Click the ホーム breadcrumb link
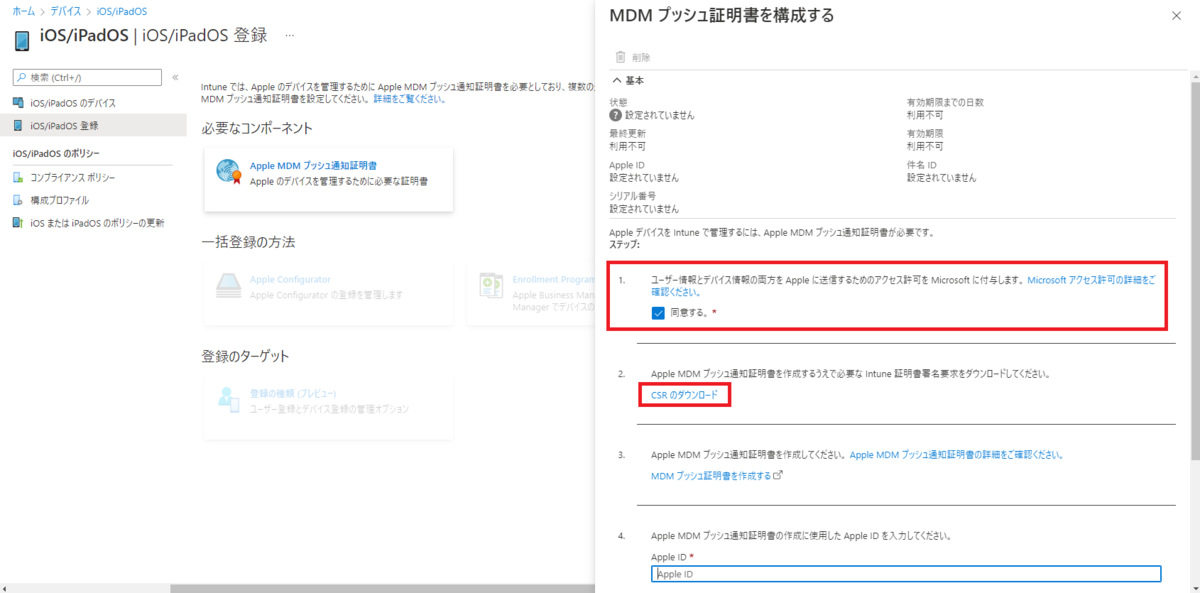This screenshot has width=1200, height=593. click(23, 11)
